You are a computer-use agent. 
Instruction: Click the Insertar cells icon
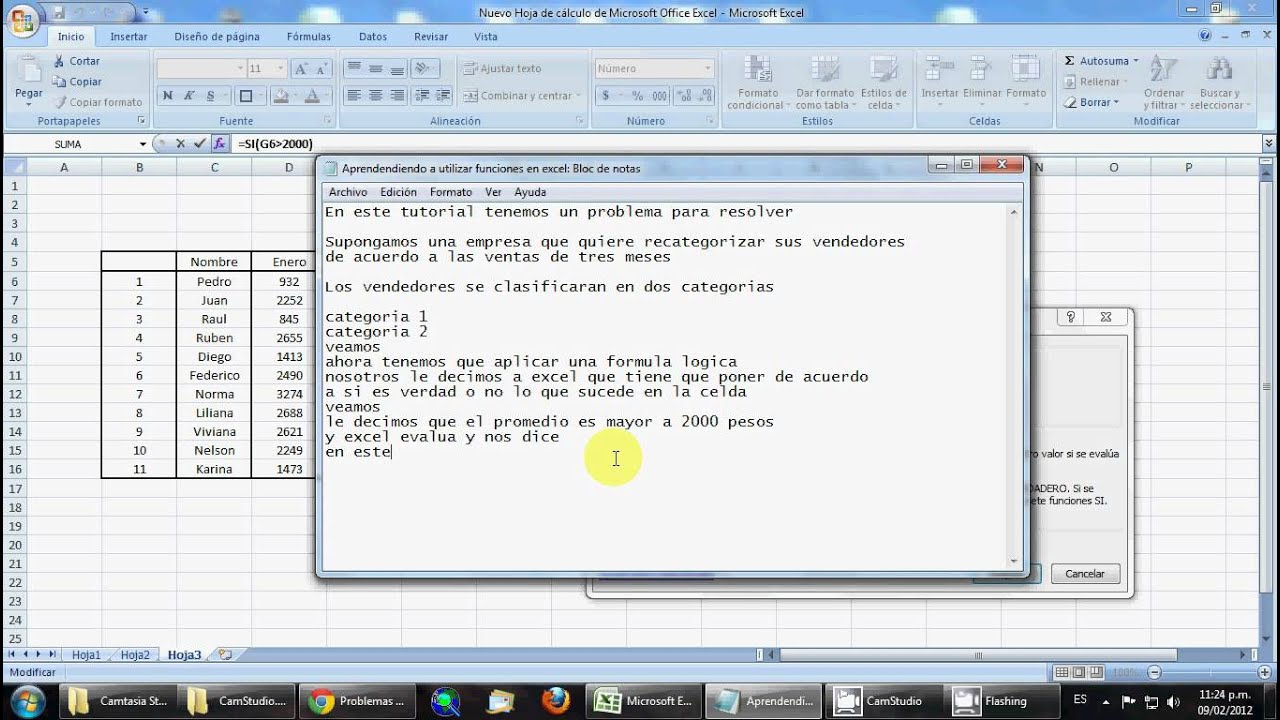939,70
